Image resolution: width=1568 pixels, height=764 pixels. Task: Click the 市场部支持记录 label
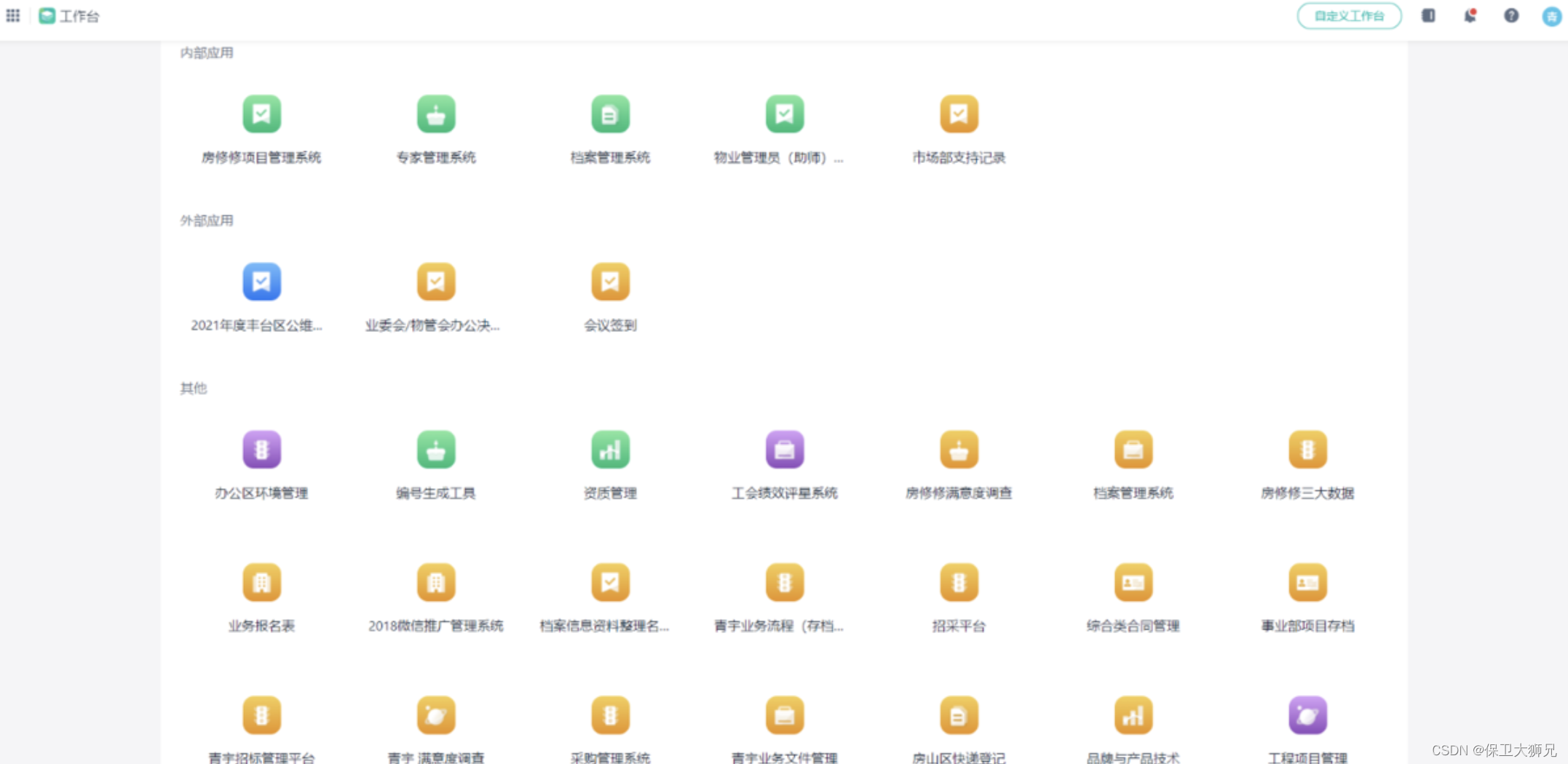(x=959, y=157)
